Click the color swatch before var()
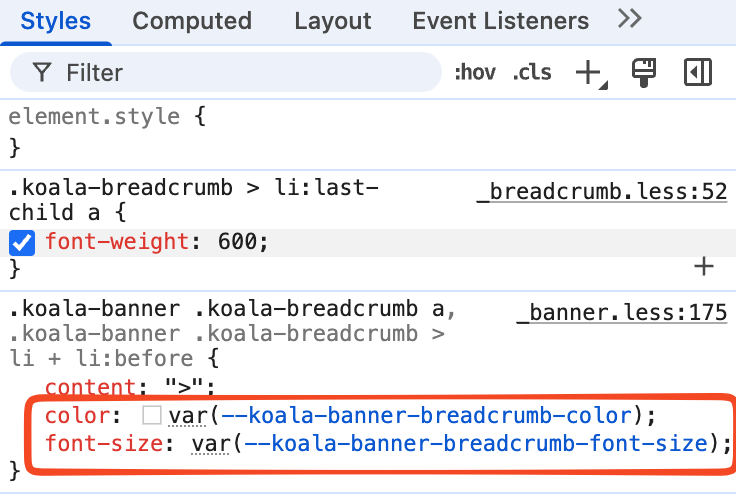The width and height of the screenshot is (736, 496). [x=152, y=415]
